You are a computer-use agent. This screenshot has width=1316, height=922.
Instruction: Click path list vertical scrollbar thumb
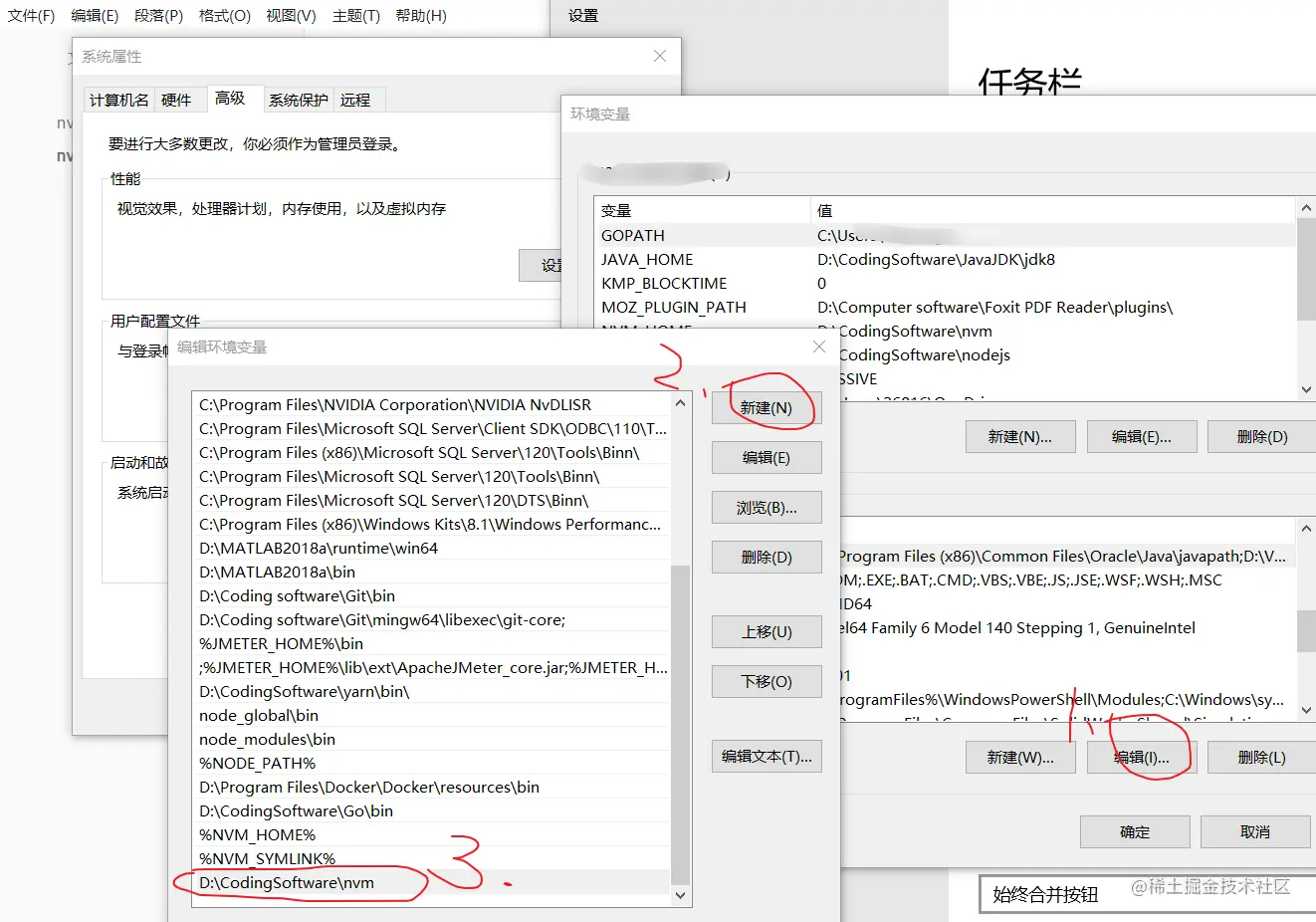tap(681, 725)
